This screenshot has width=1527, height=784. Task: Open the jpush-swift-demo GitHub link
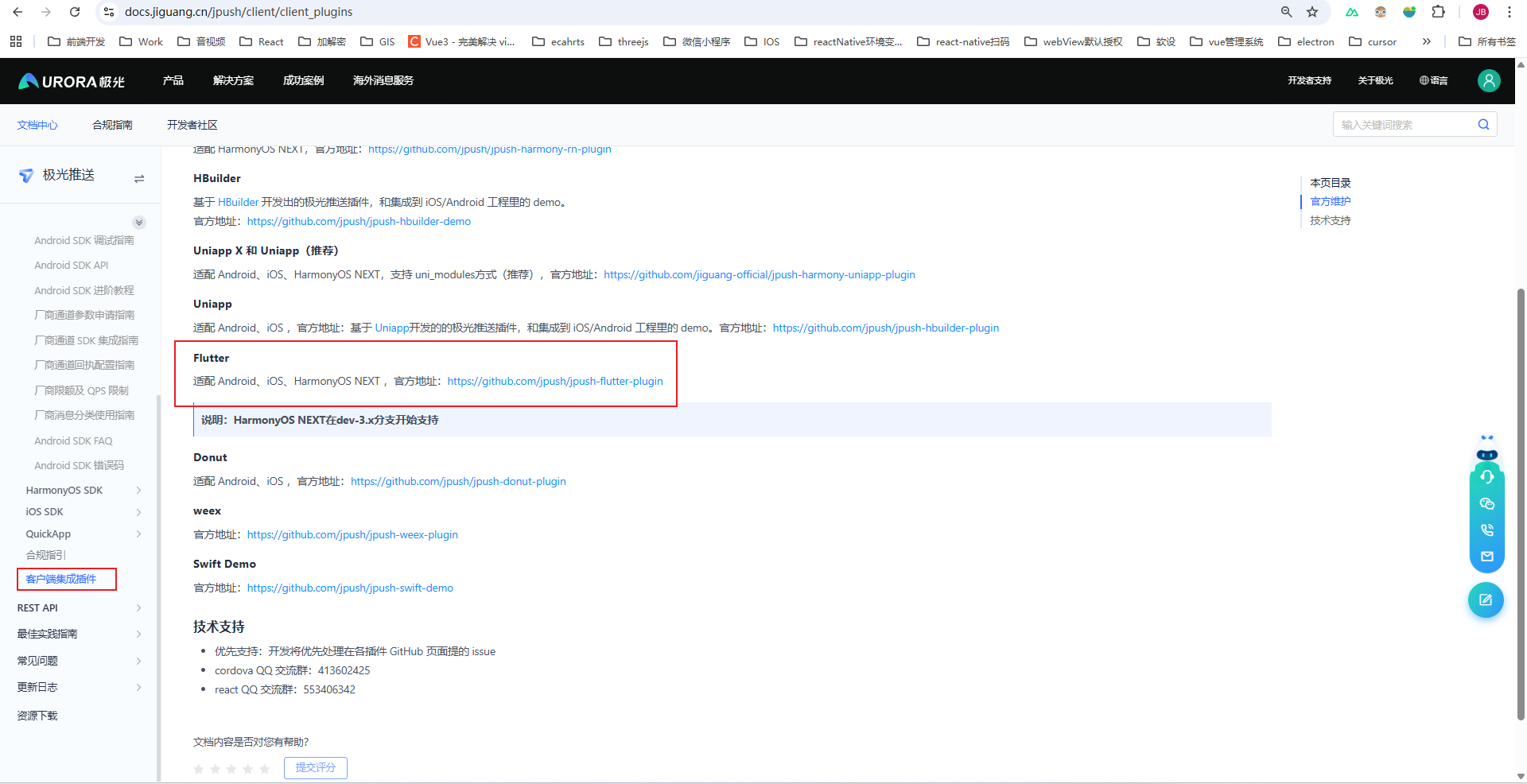350,588
